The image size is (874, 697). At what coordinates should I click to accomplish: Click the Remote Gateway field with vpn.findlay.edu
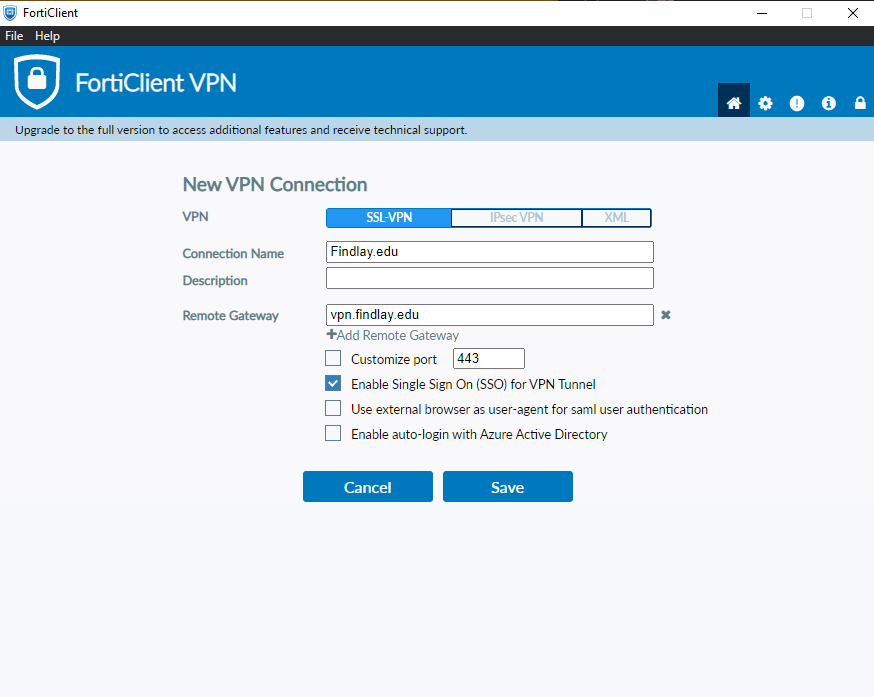coord(489,315)
